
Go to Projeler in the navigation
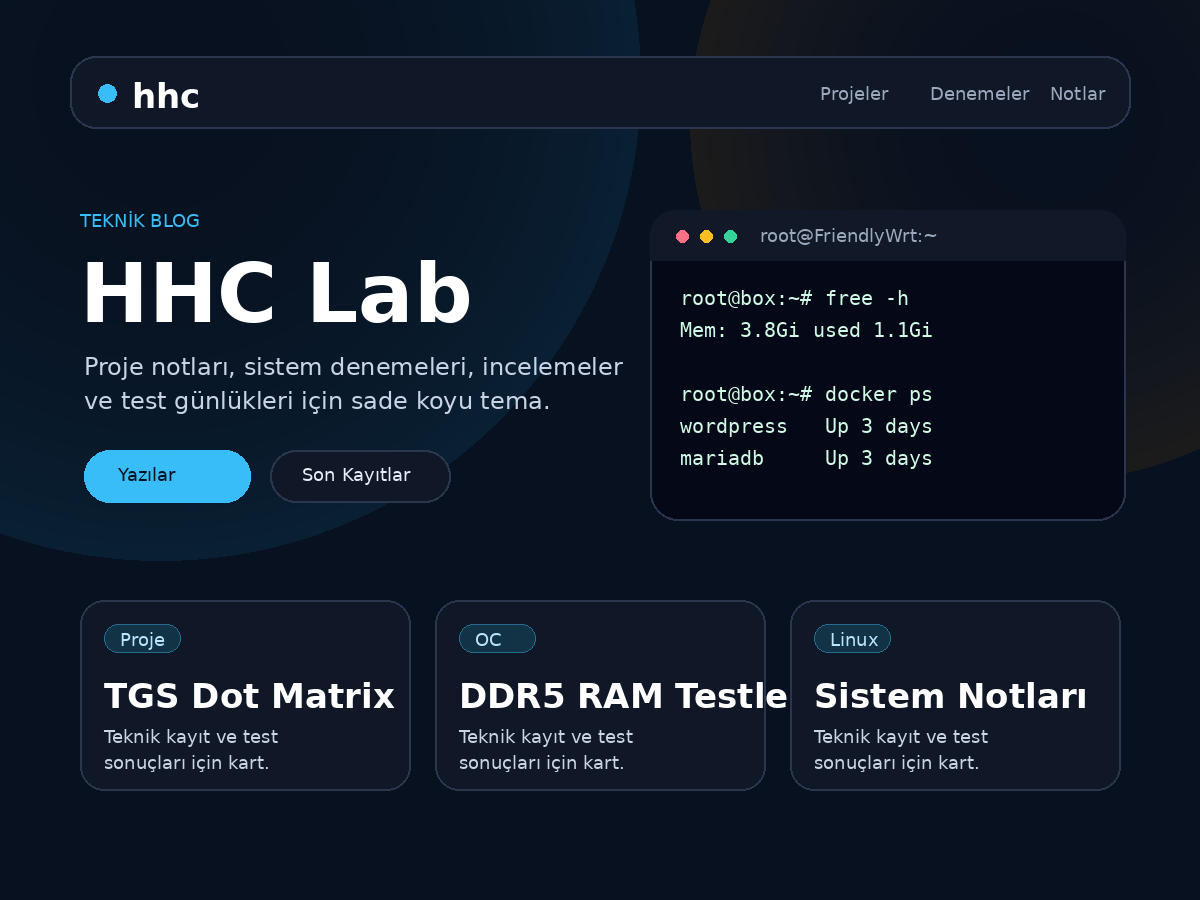tap(854, 94)
